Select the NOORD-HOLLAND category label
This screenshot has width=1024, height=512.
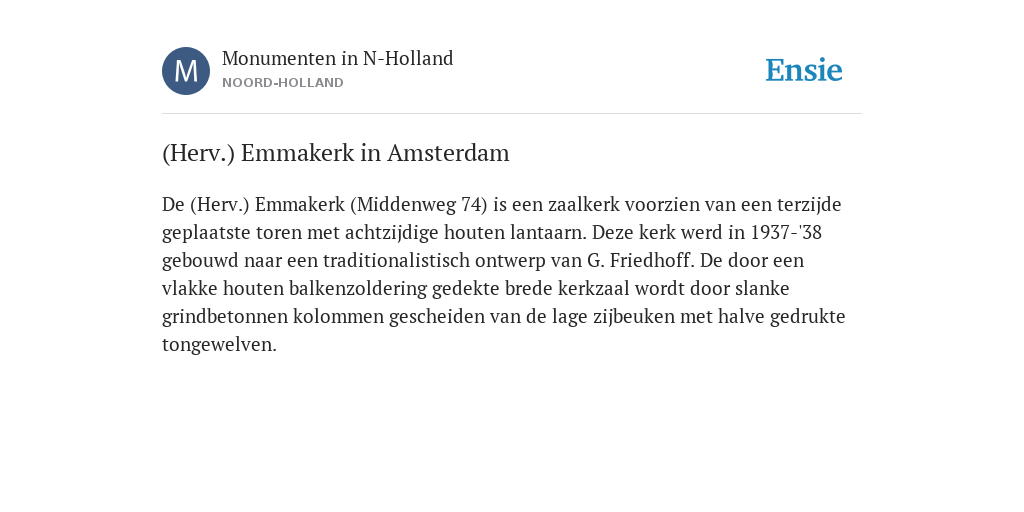(x=283, y=83)
